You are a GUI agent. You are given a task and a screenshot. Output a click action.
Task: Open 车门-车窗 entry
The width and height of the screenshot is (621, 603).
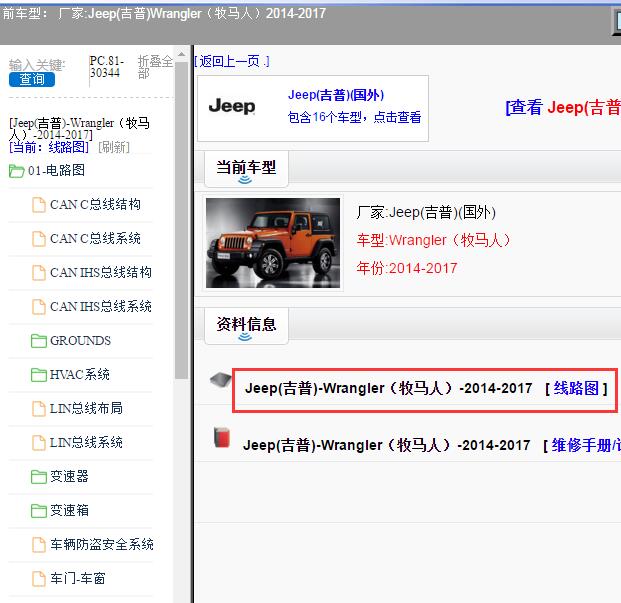click(x=78, y=579)
